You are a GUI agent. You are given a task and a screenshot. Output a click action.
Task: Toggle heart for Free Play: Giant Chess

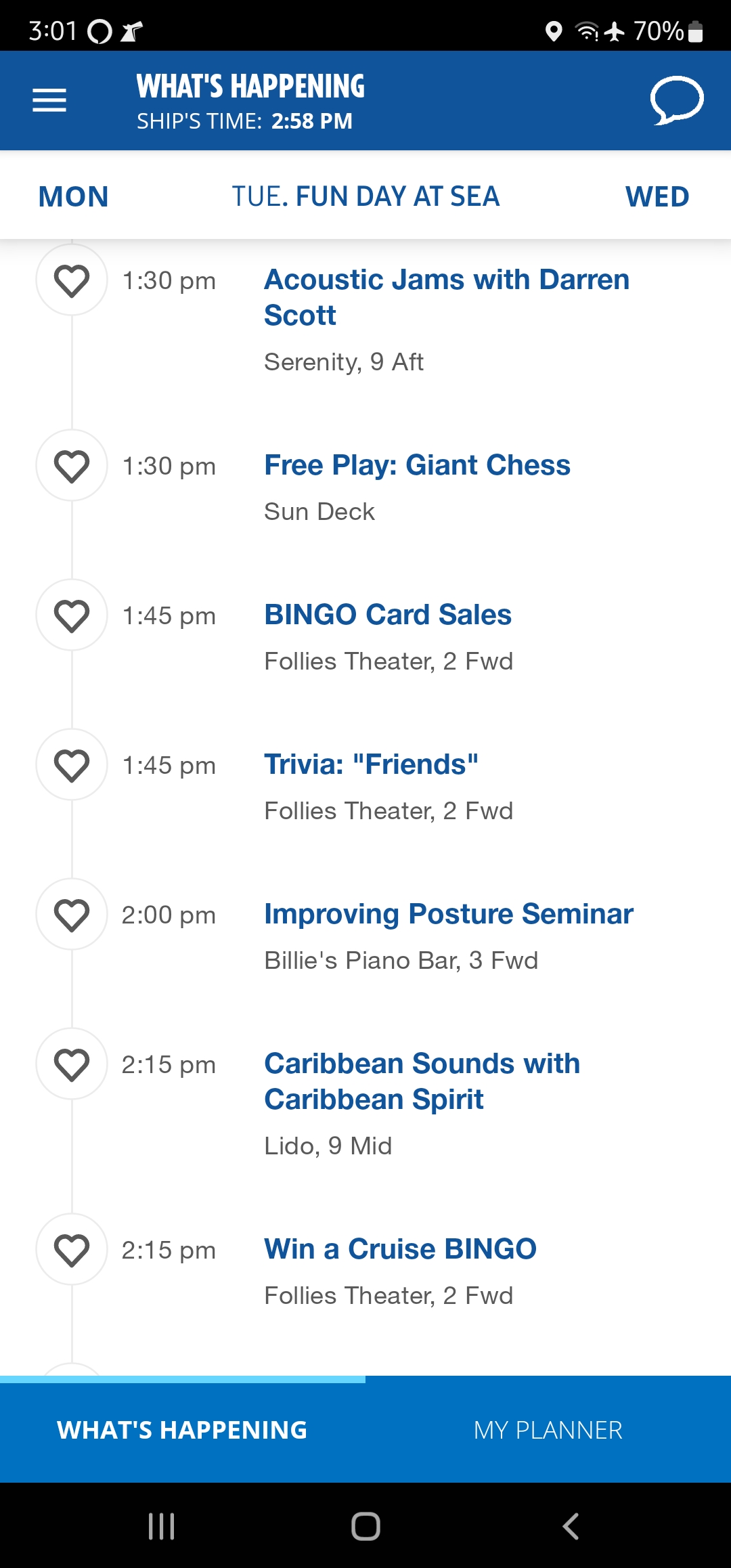[72, 466]
